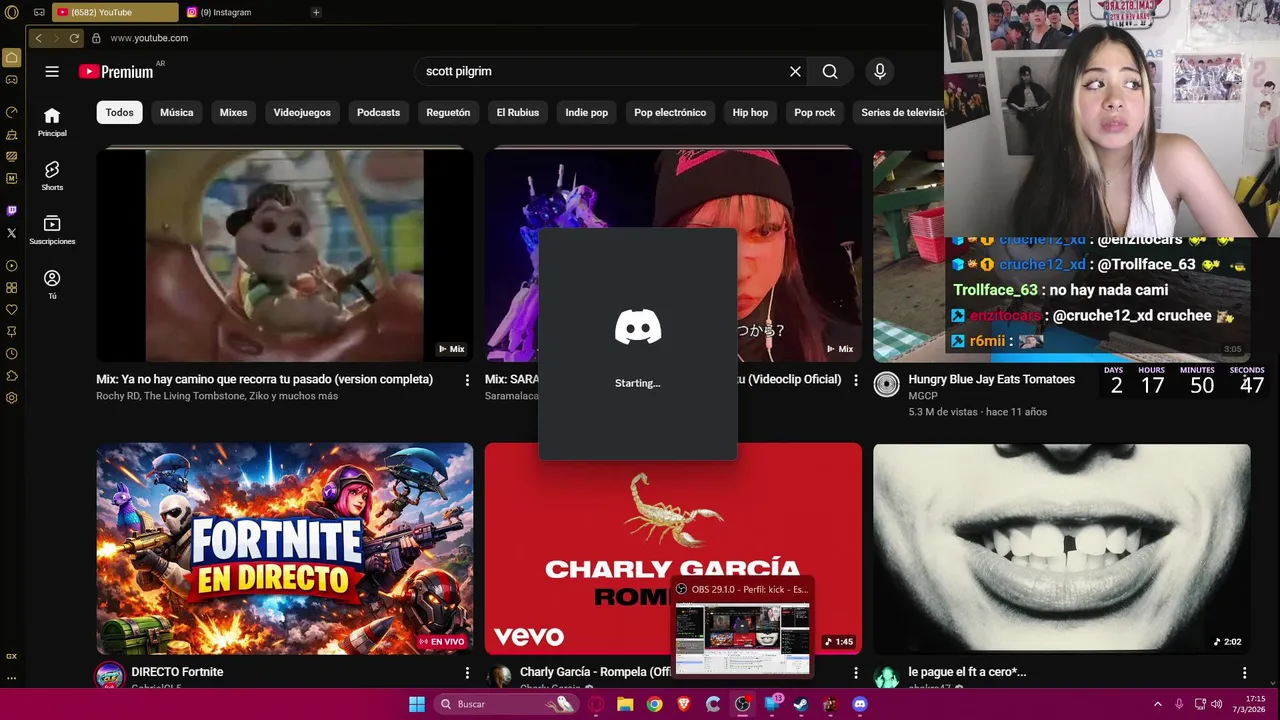Select the Hip hop filter chip
This screenshot has width=1280, height=720.
[750, 112]
